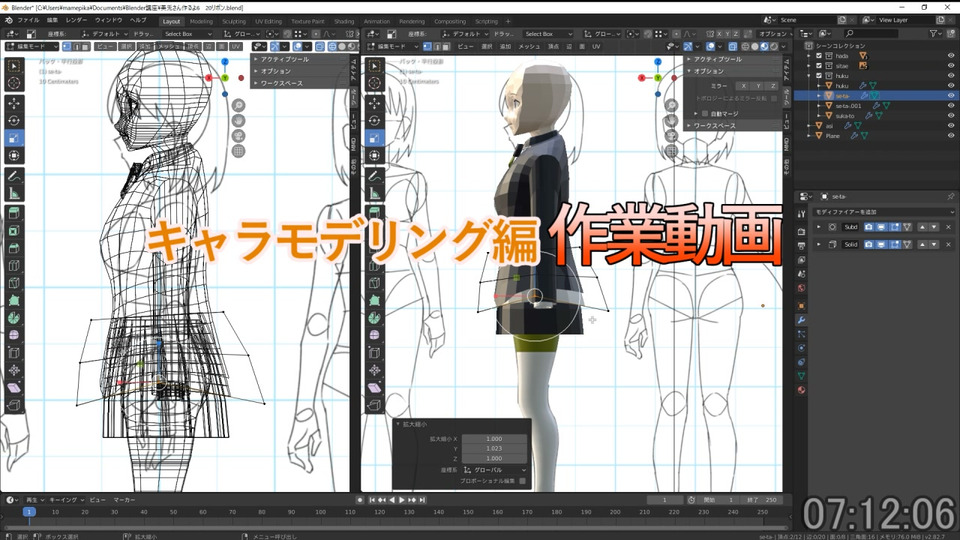Viewport: 960px width, 540px height.
Task: Choose the Measure tool in left viewport toolbar
Action: (13, 194)
